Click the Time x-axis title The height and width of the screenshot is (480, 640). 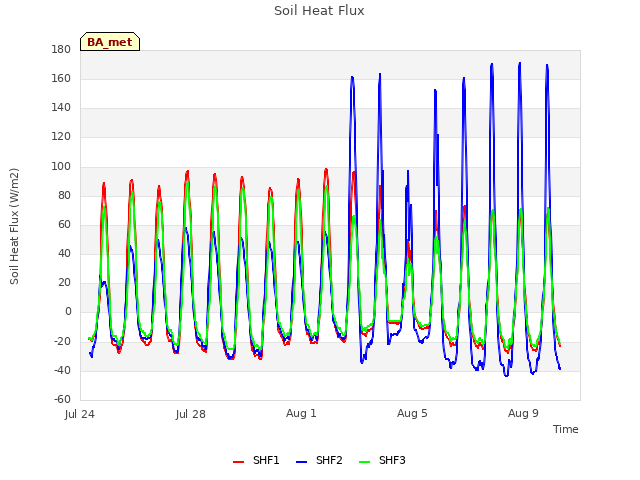click(566, 429)
